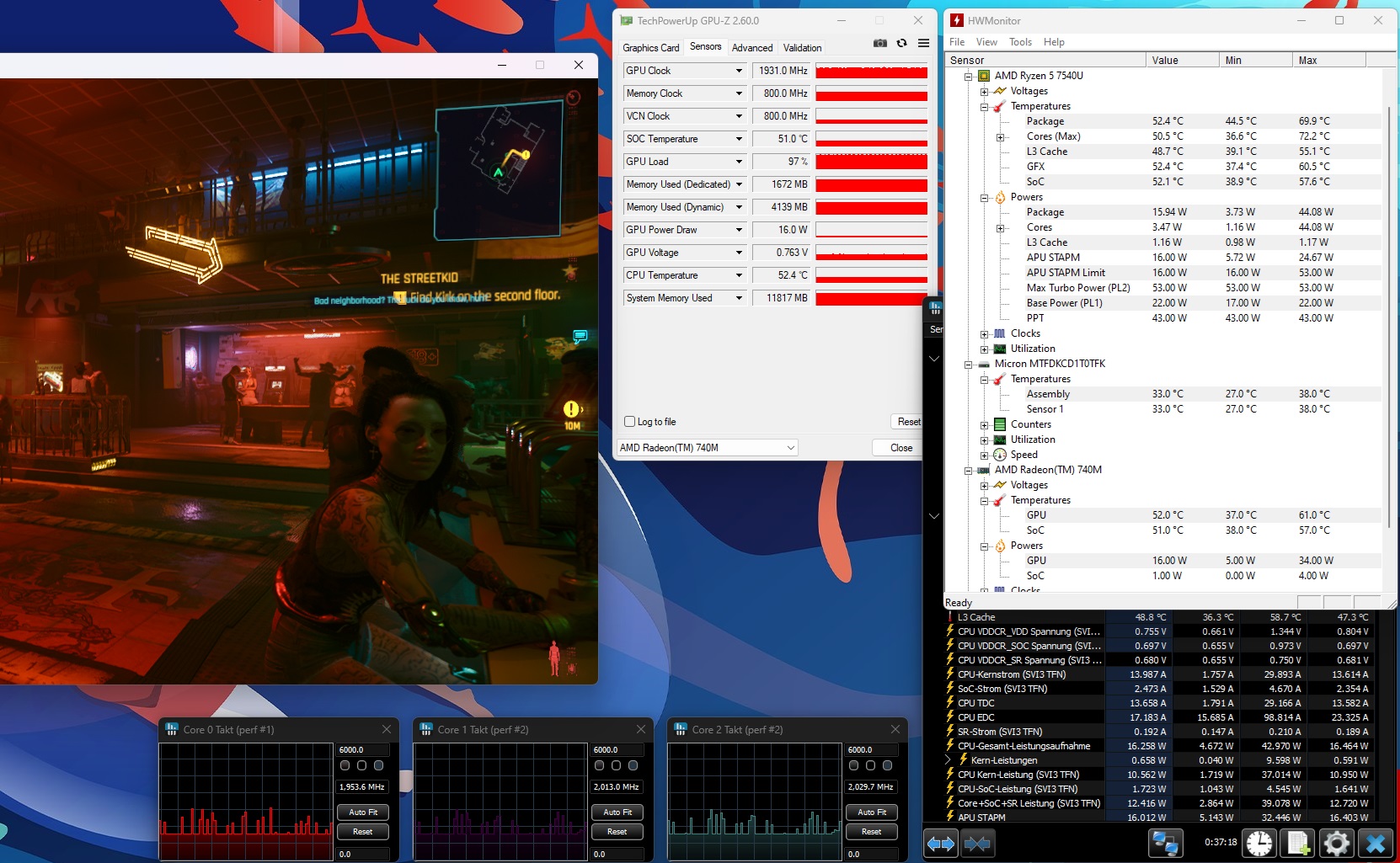Click the AMD Radeon 740M GPU icon in HWMonitor

(984, 470)
